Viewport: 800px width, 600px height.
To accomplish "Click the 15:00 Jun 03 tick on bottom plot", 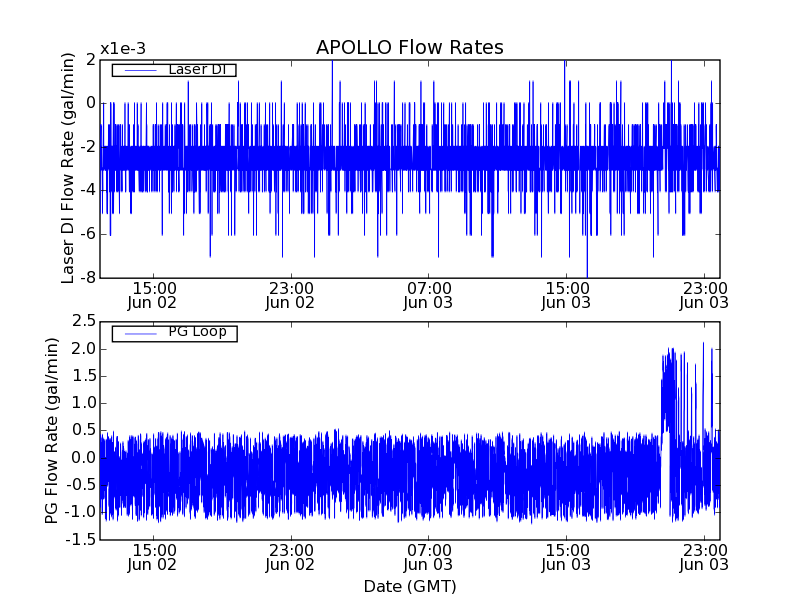I will point(566,557).
